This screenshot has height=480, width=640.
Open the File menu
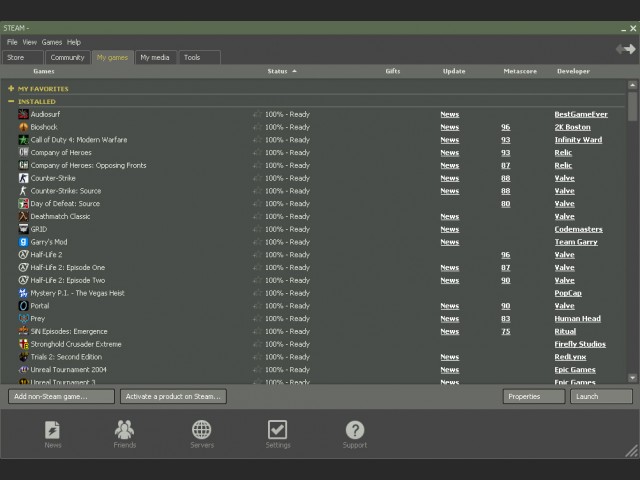pyautogui.click(x=12, y=42)
